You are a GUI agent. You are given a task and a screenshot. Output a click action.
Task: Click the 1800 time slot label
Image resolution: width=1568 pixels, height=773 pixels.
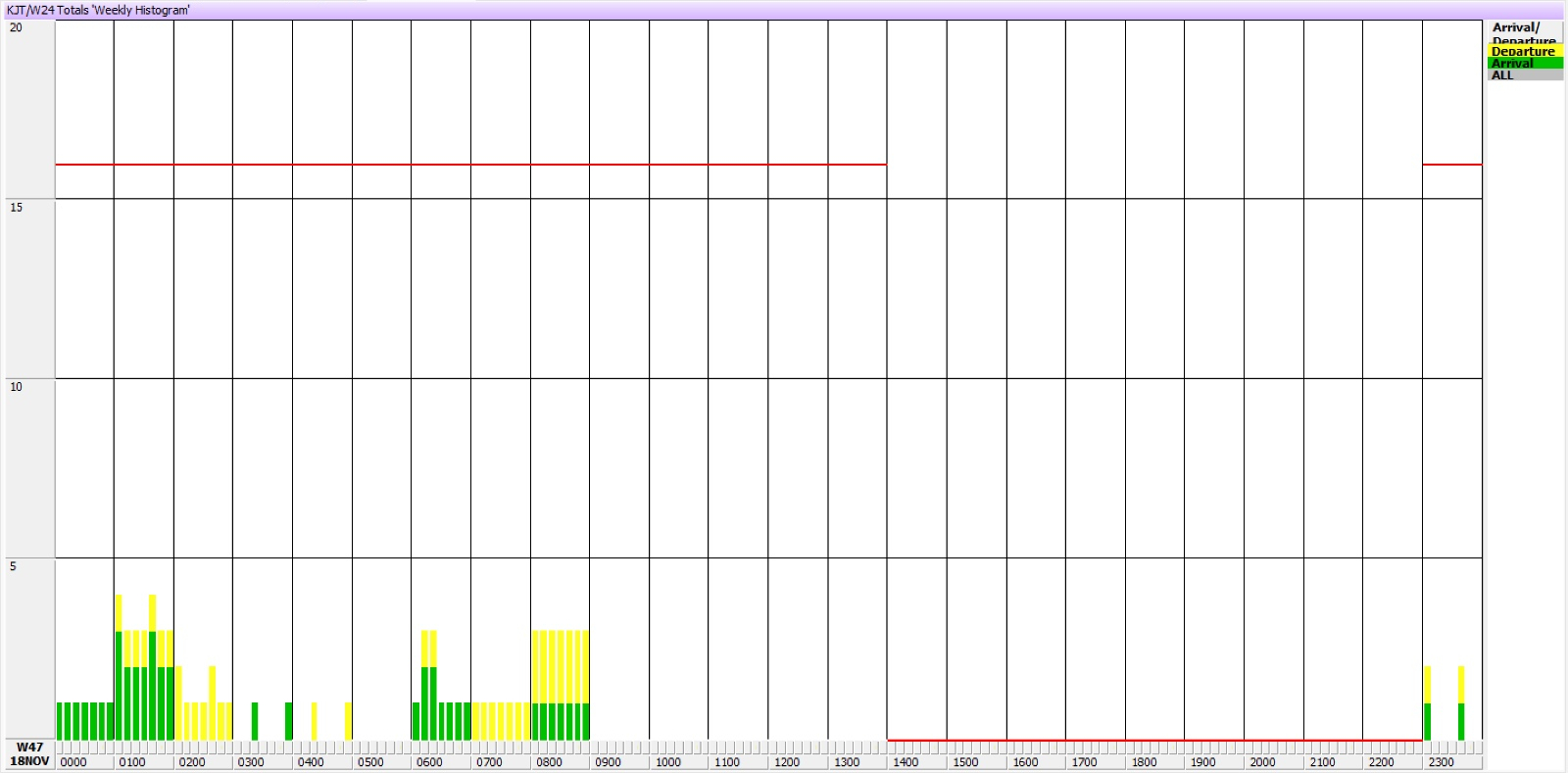(x=1144, y=762)
